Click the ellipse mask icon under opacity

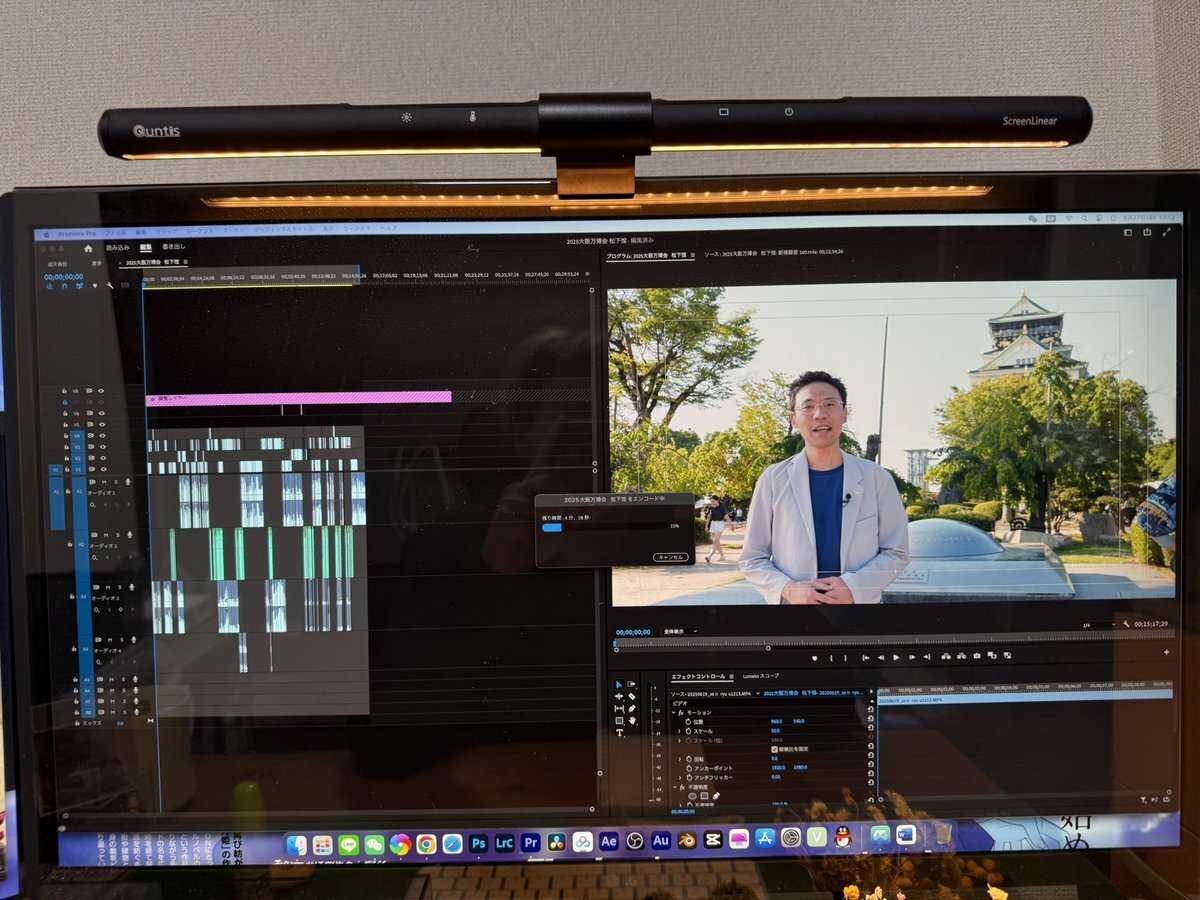coord(690,796)
